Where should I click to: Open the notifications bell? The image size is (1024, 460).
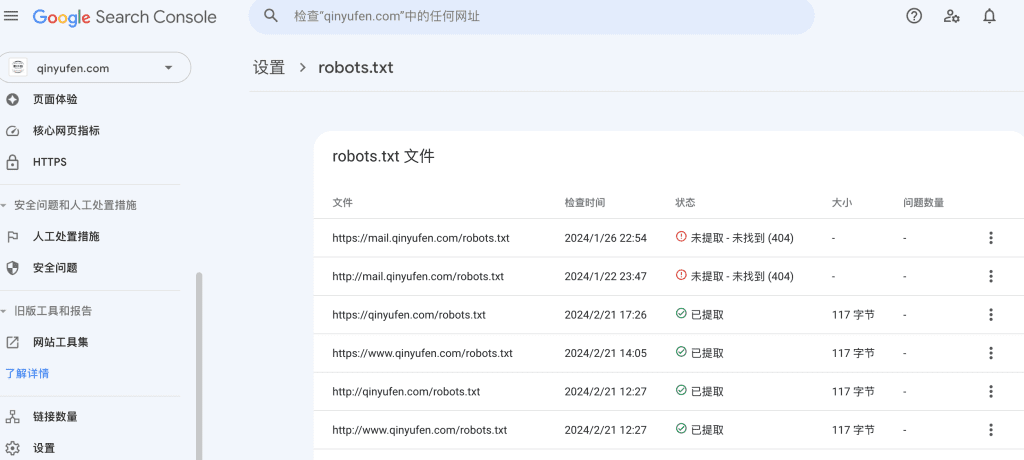(989, 16)
